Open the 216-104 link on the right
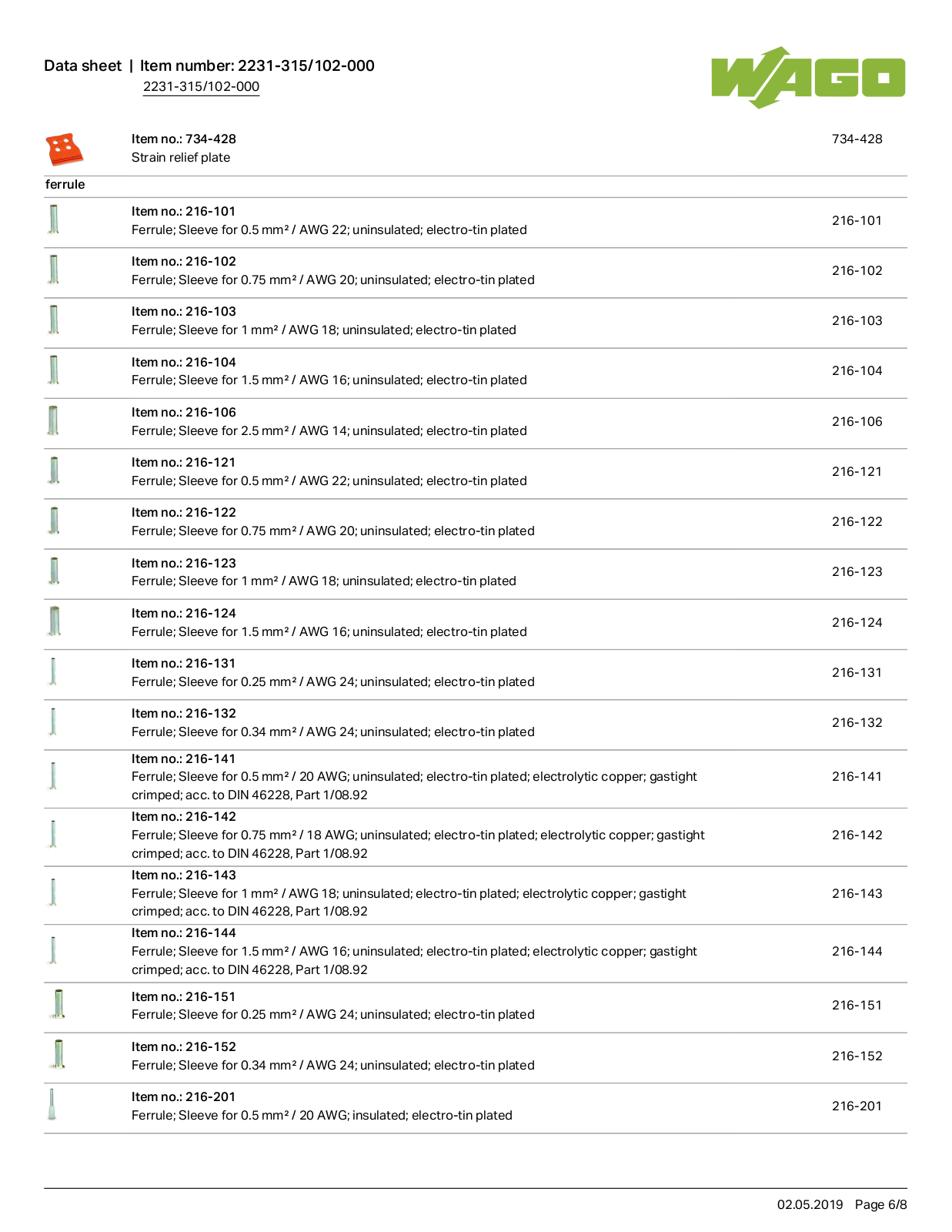The height and width of the screenshot is (1232, 952). pyautogui.click(x=857, y=371)
